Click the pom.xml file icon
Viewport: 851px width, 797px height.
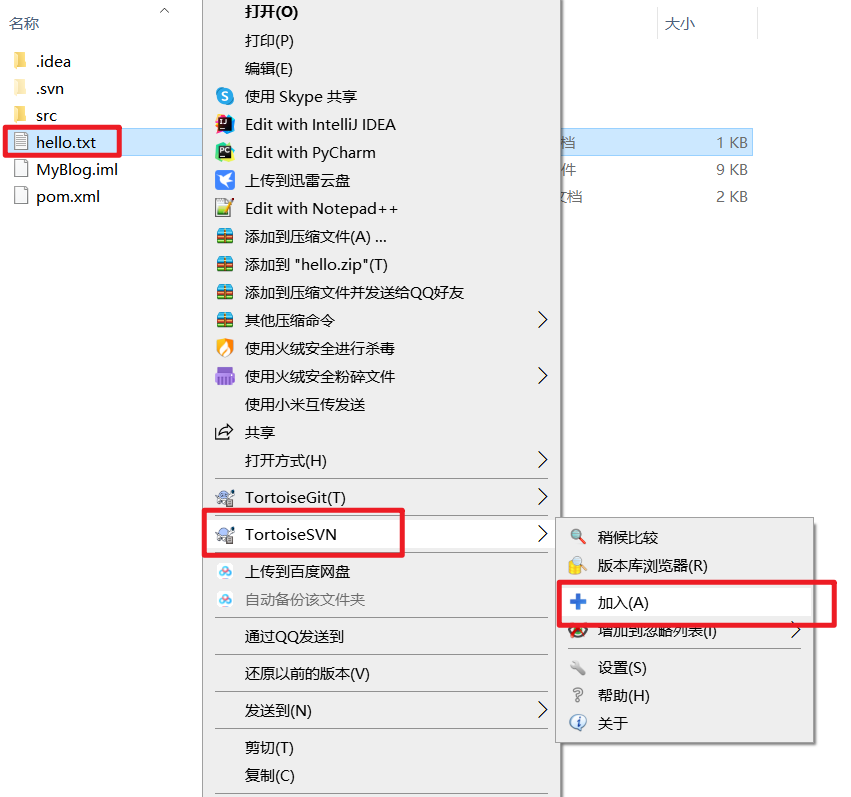(x=21, y=196)
